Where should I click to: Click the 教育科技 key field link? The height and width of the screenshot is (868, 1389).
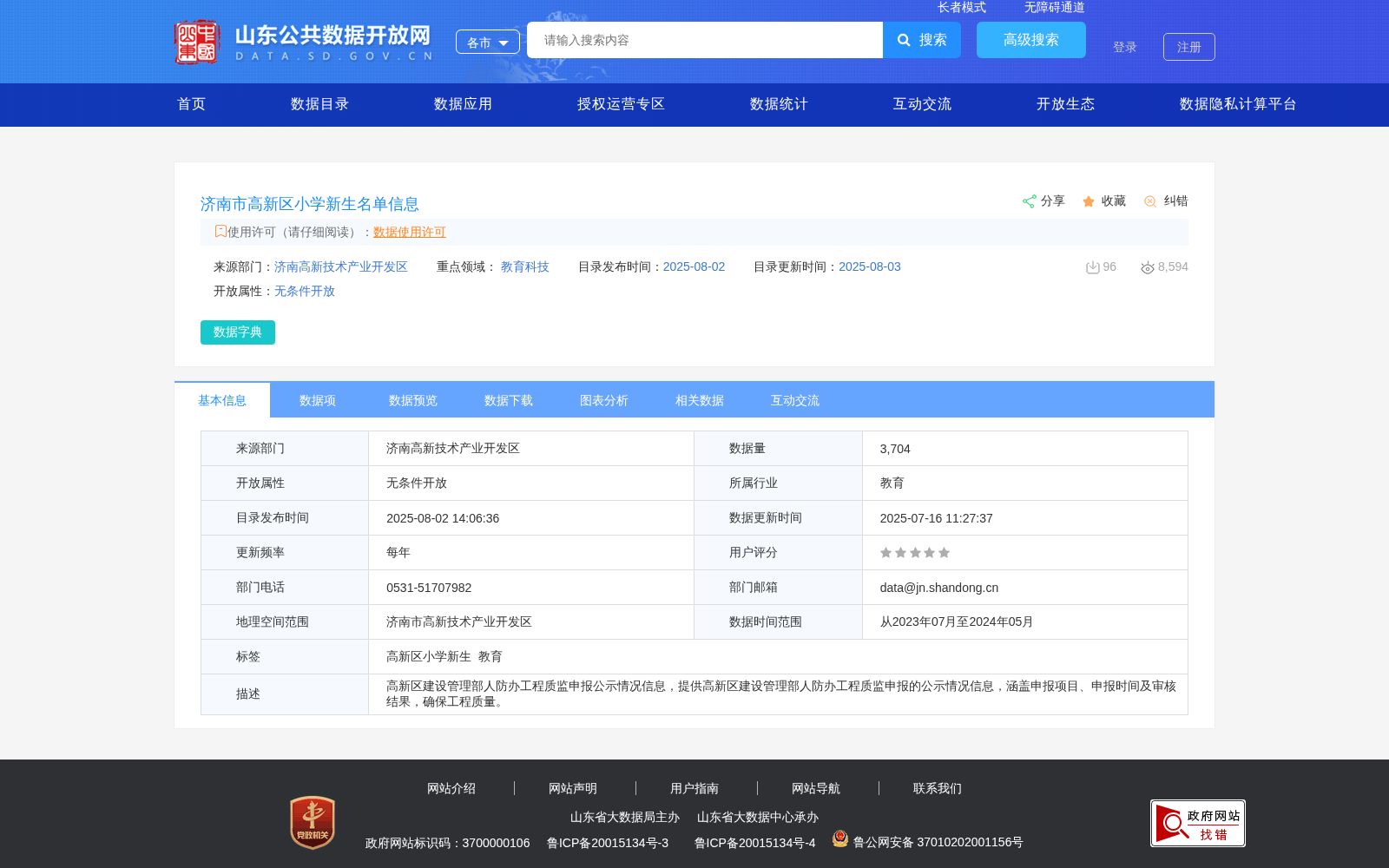click(x=525, y=266)
